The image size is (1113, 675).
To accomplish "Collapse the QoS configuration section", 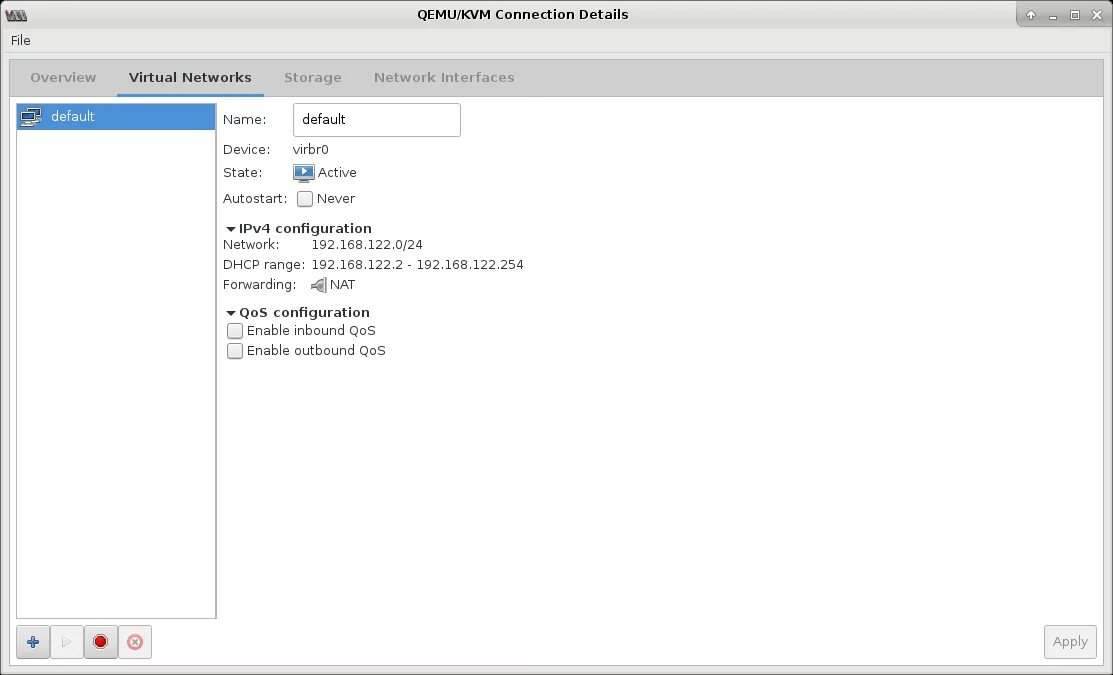I will (x=231, y=313).
